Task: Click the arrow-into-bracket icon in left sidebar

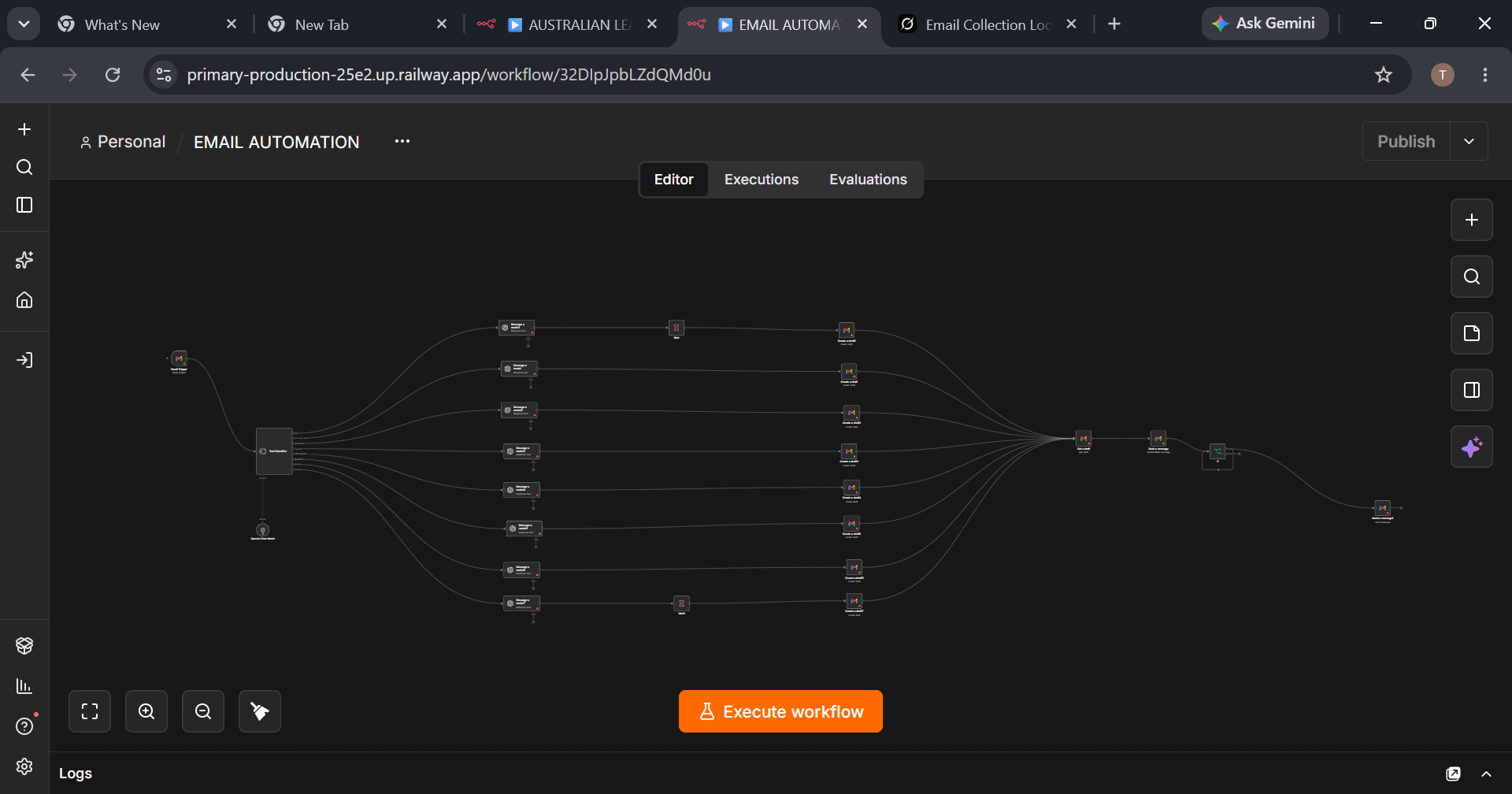Action: (x=24, y=360)
